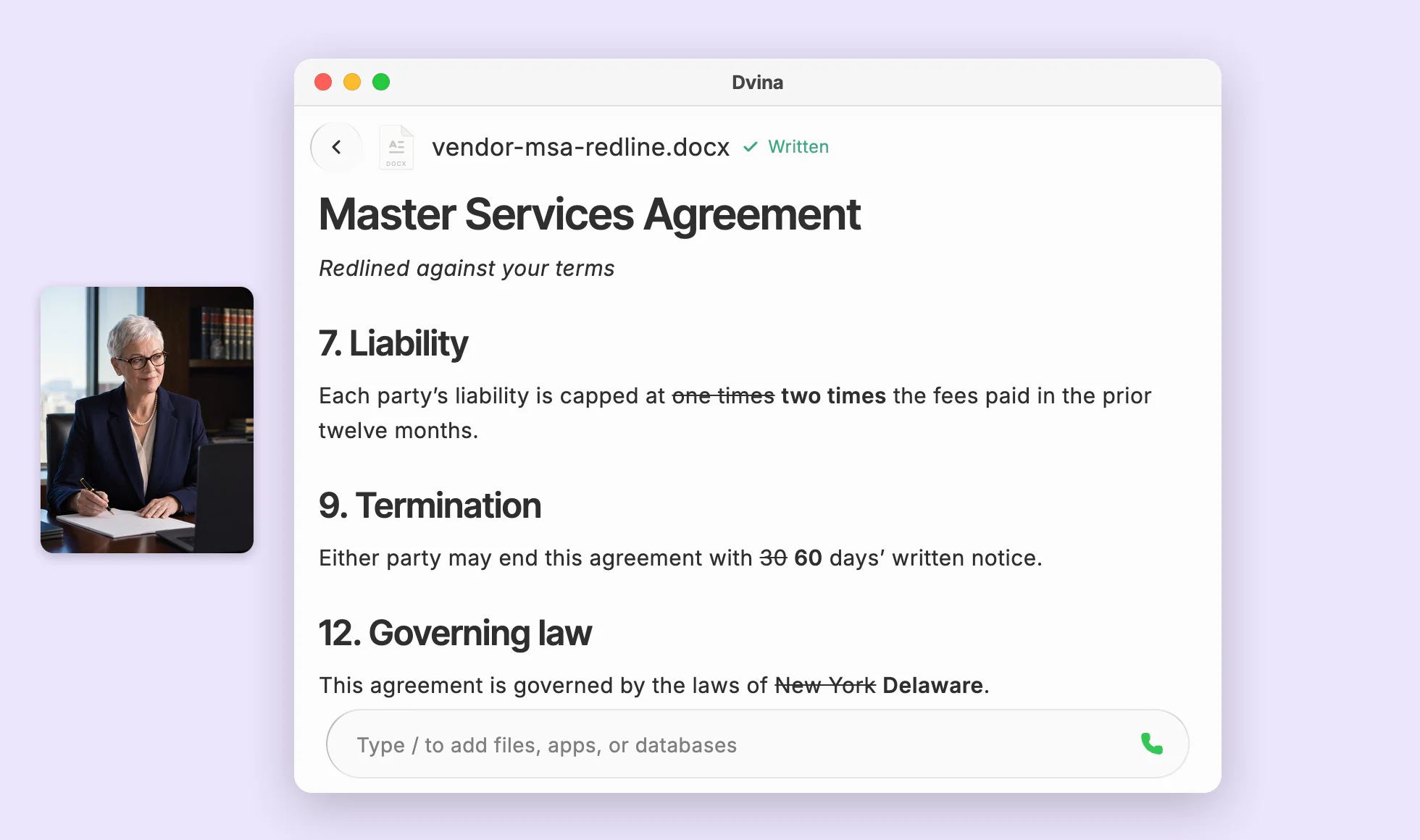Select the '7. Liability' heading
Viewport: 1420px width, 840px height.
393,343
